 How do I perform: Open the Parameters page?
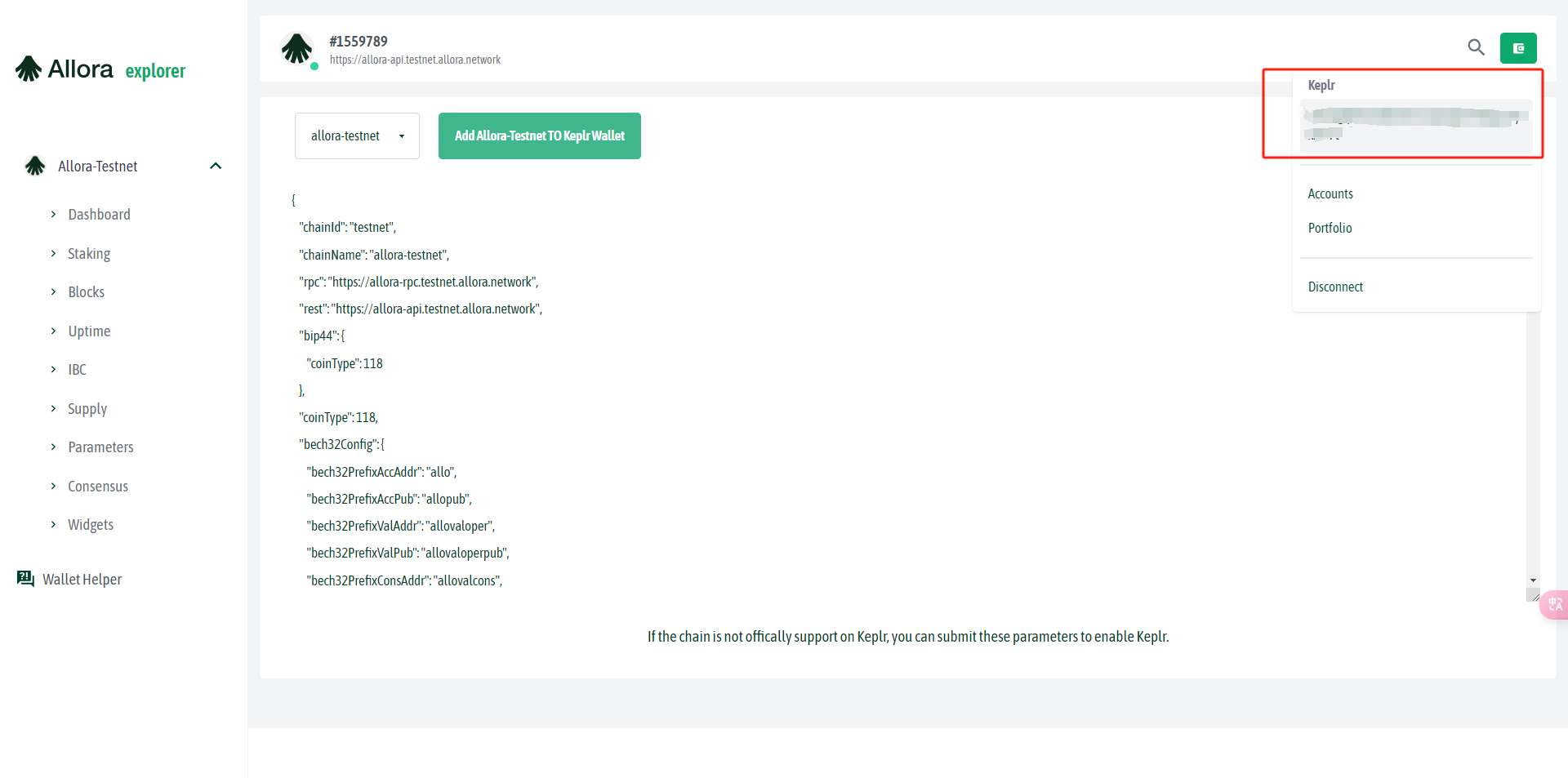(100, 447)
